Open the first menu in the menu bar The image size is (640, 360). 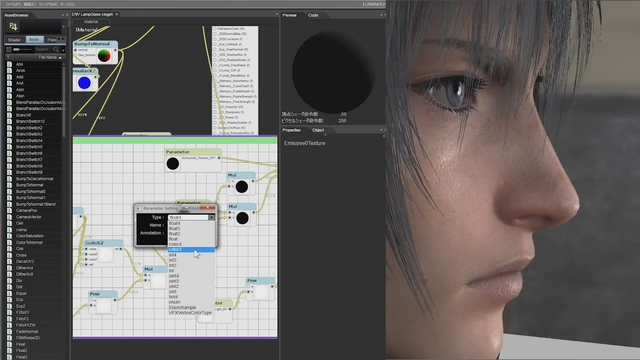[12, 4]
